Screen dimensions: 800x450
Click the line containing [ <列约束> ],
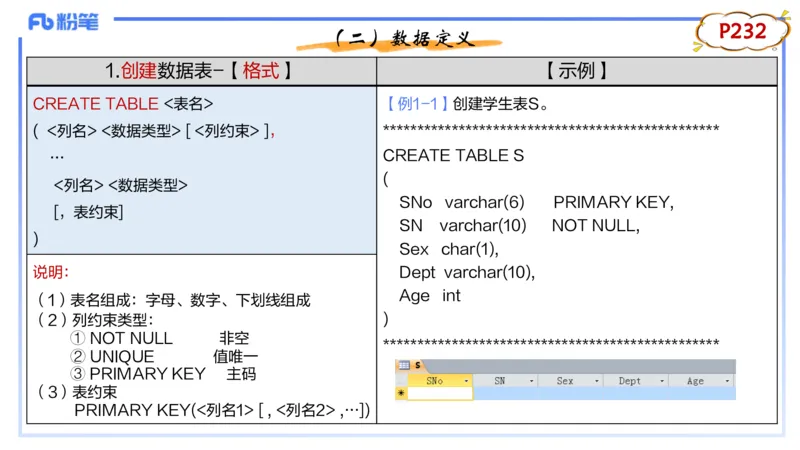point(154,131)
